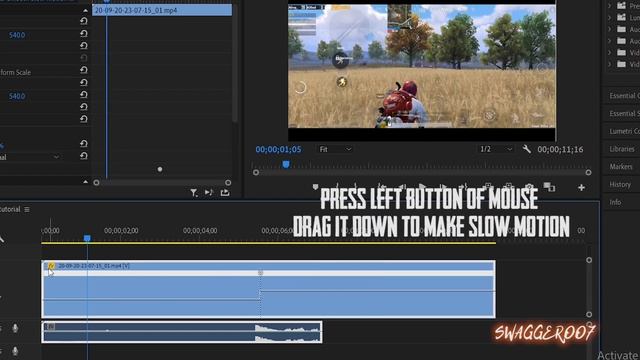
Task: Toggle play audio for this clip only icon
Action: coord(209,192)
